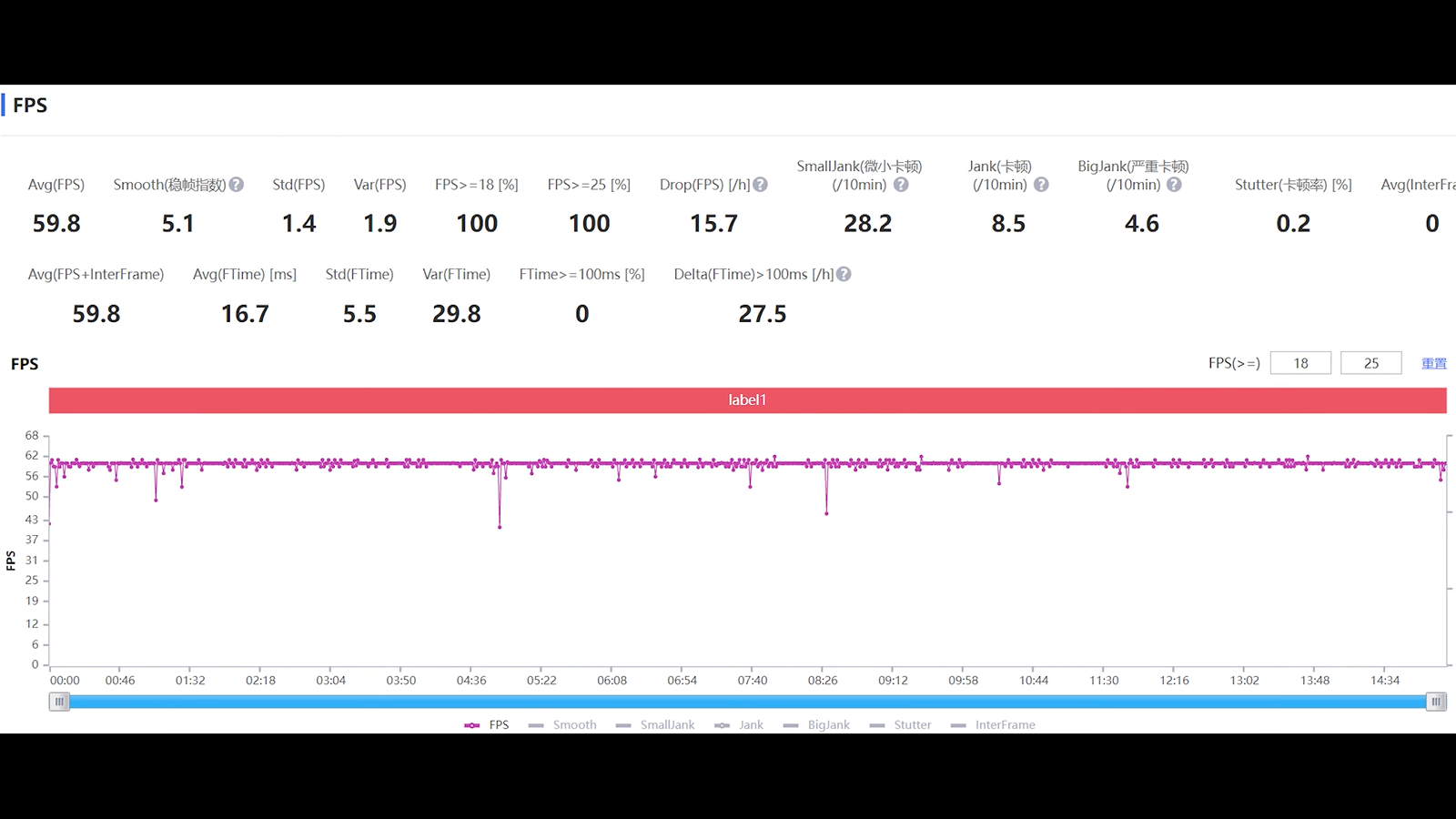Click the deep FPS drop point near 04:36
This screenshot has width=1456, height=819.
500,527
